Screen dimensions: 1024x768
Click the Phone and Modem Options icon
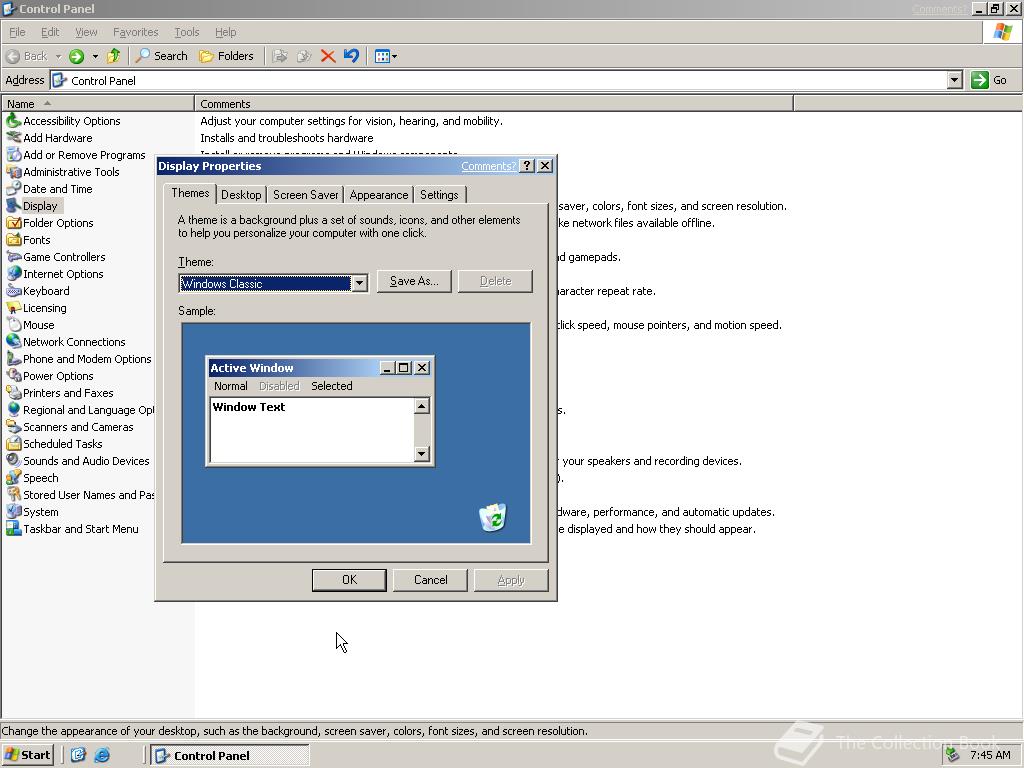click(x=14, y=358)
